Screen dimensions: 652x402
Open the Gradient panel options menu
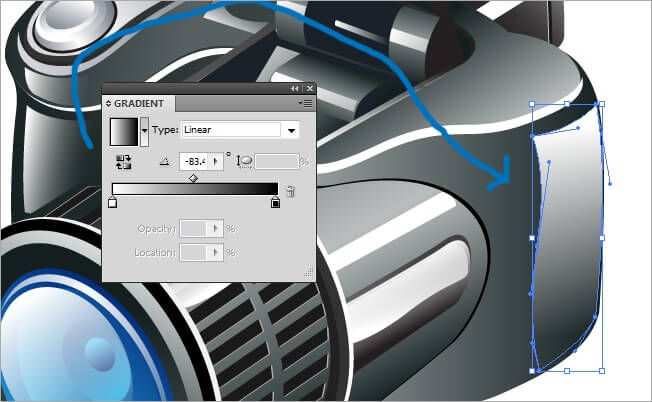pos(304,103)
